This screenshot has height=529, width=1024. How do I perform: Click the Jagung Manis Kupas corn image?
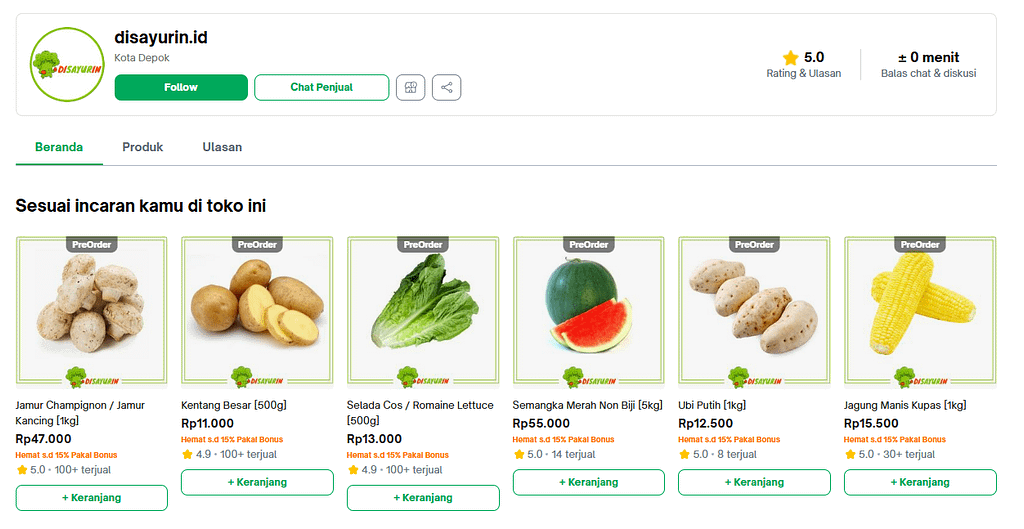tap(920, 312)
